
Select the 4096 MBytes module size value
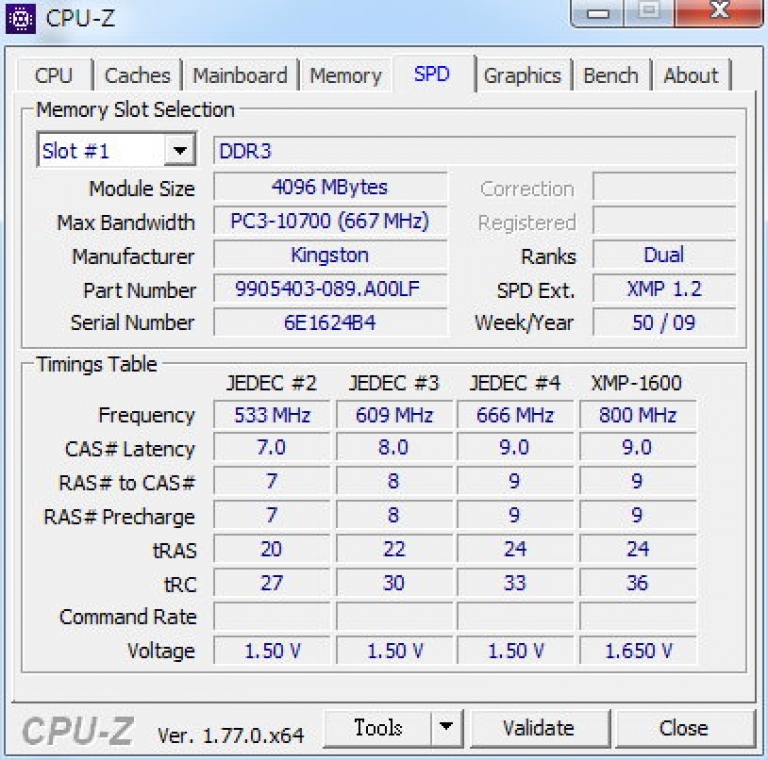(330, 187)
